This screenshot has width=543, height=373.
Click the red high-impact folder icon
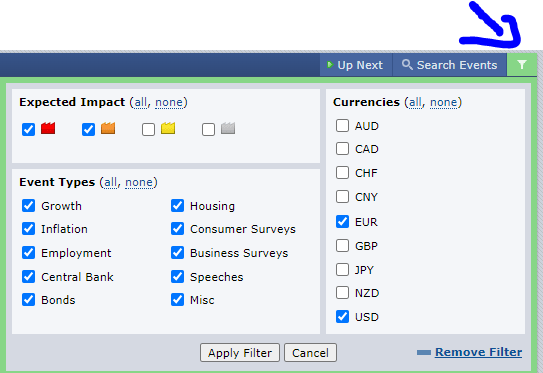point(48,128)
